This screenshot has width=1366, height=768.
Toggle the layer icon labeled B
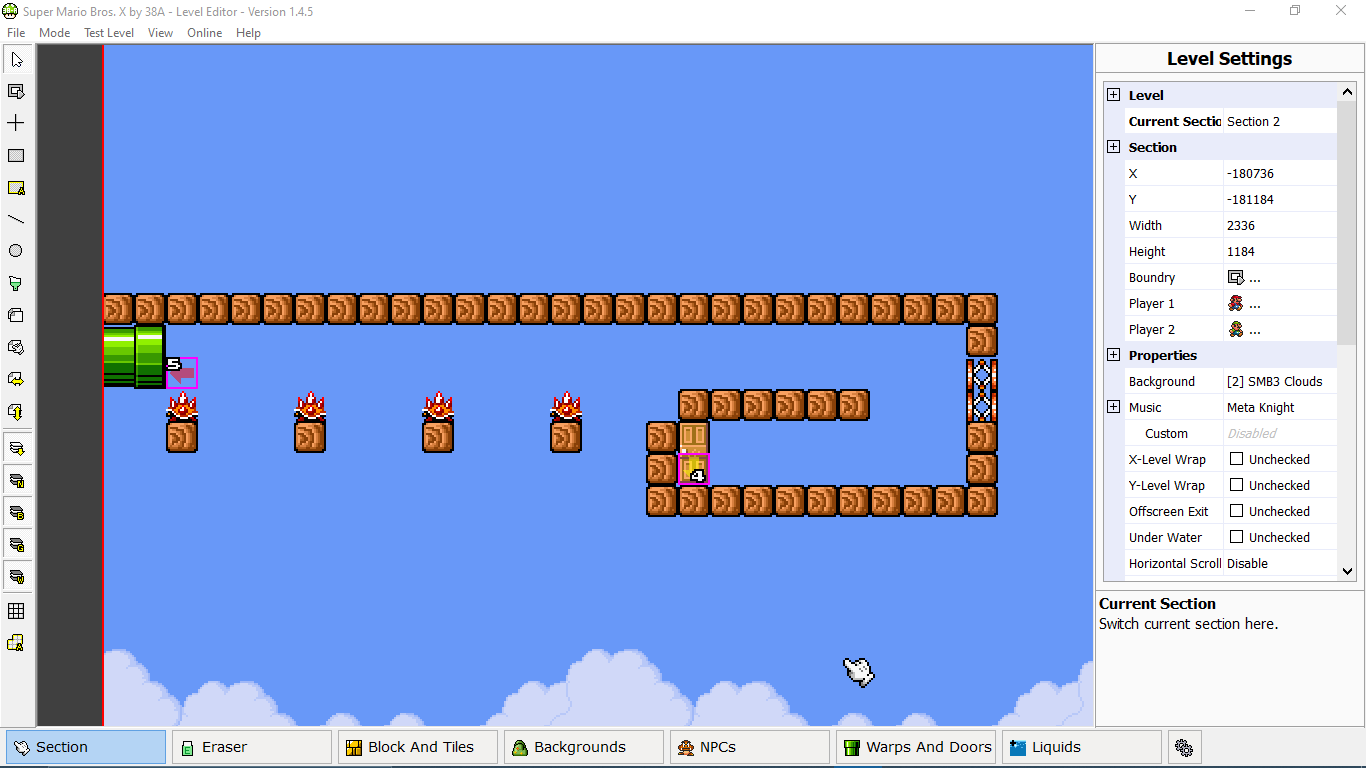click(16, 512)
